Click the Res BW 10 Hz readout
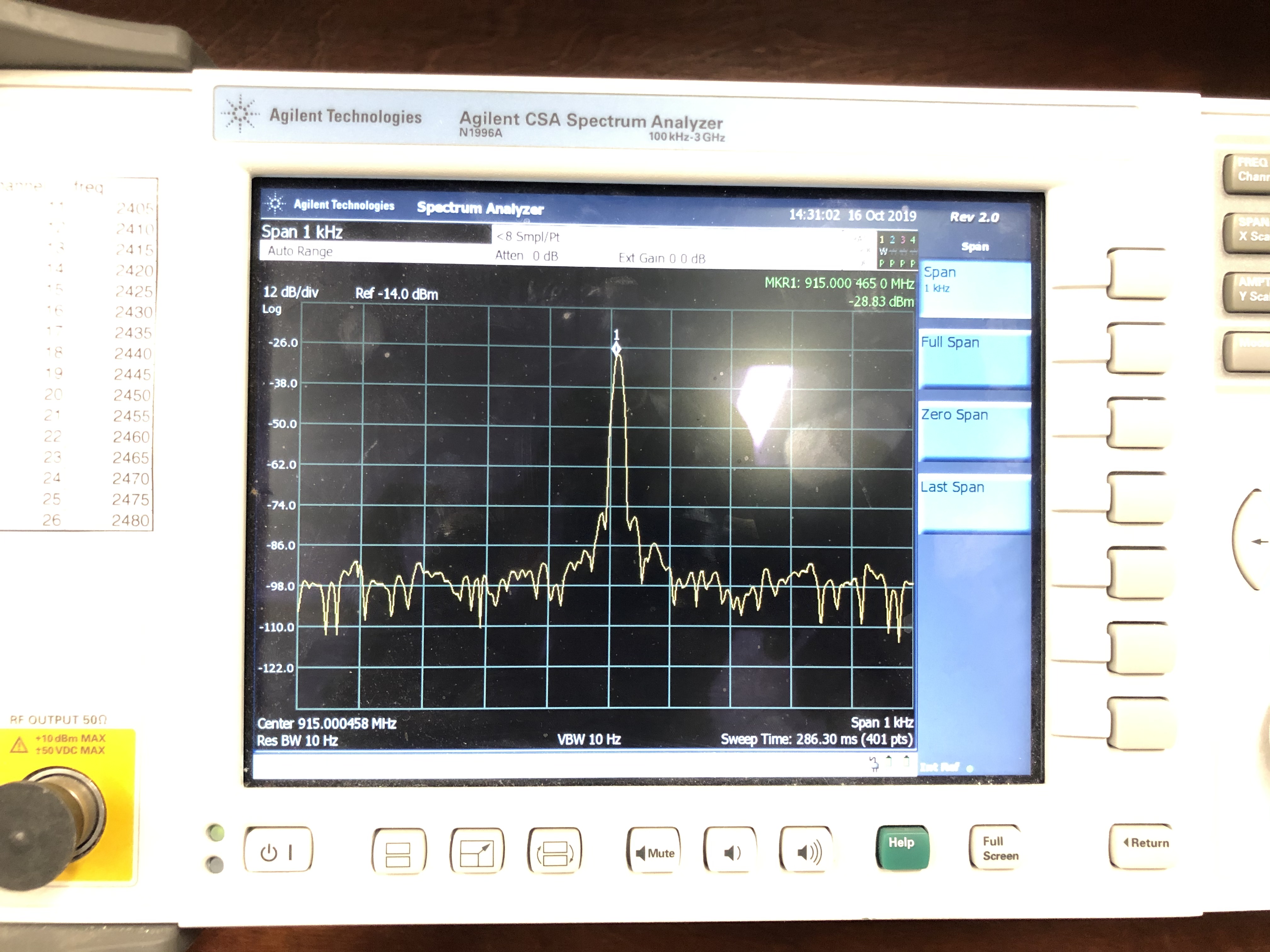Screen dimensions: 1270x952 tap(297, 740)
